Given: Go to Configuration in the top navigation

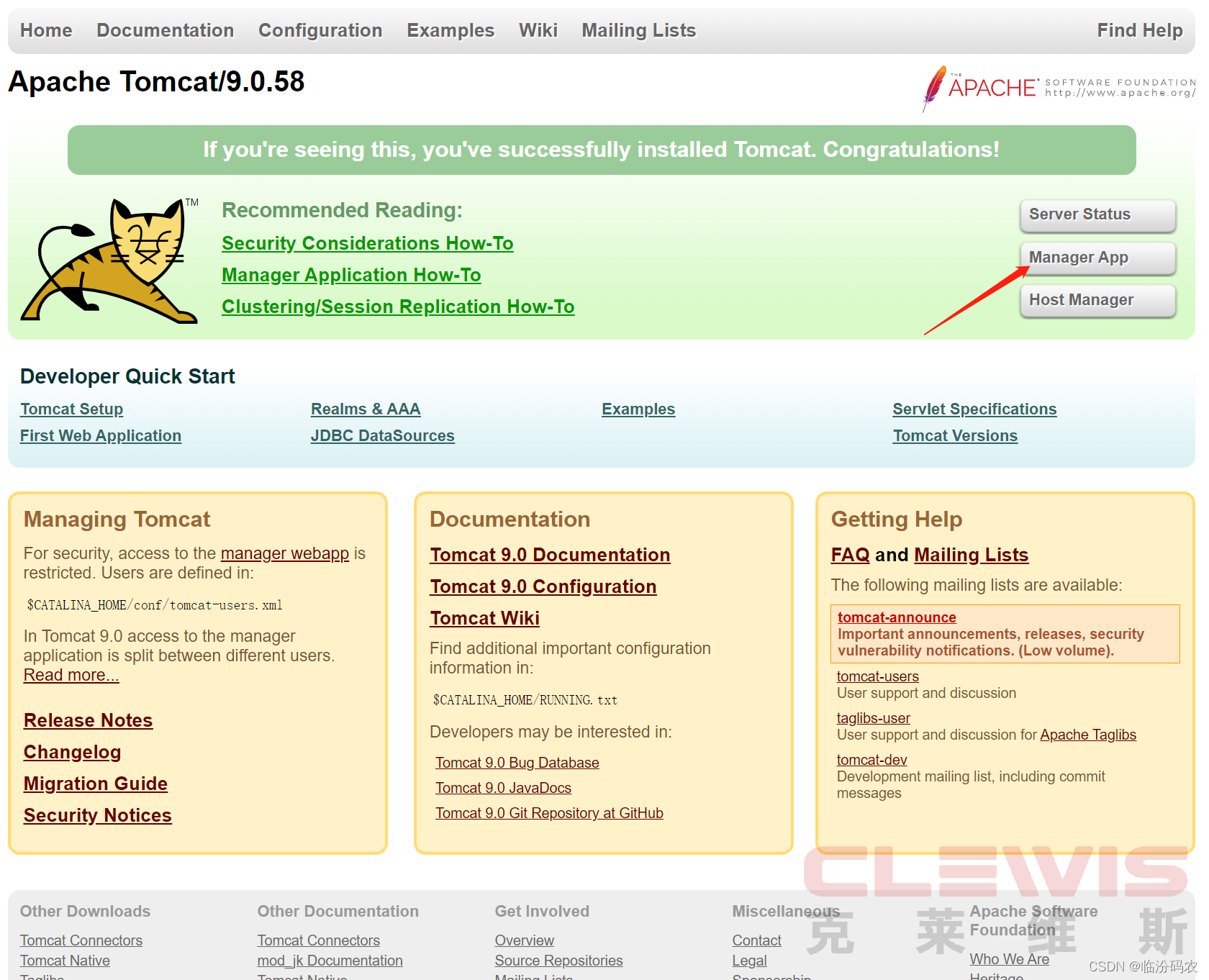Looking at the screenshot, I should [x=320, y=30].
